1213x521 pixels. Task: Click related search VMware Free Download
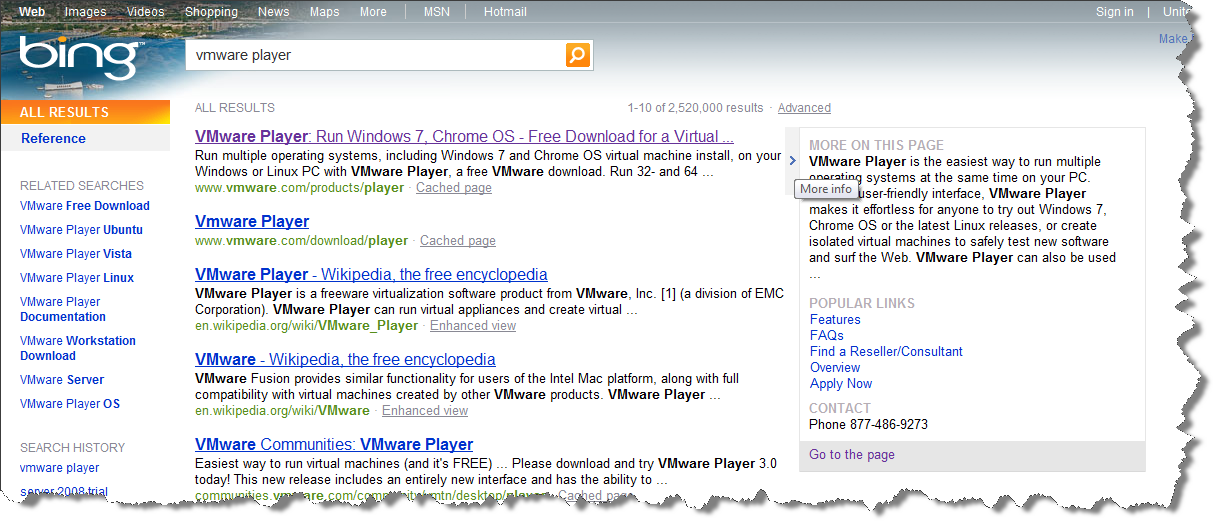pos(85,206)
